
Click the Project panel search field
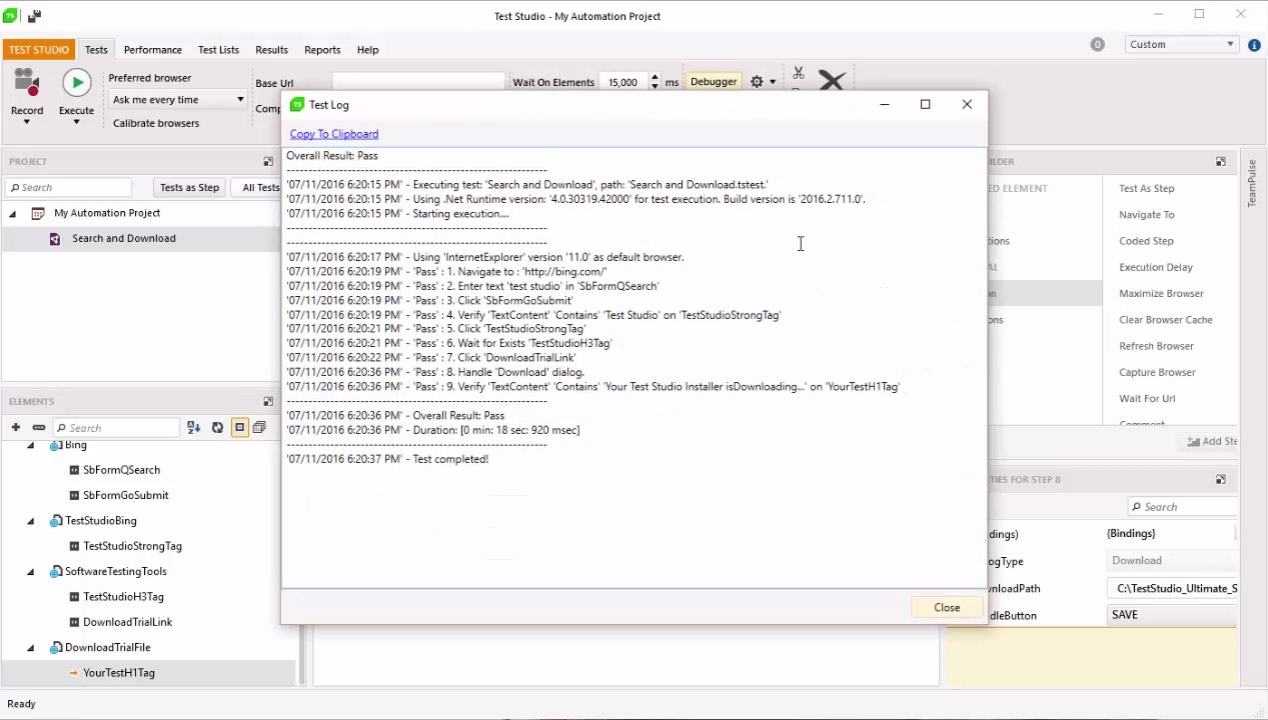(68, 187)
